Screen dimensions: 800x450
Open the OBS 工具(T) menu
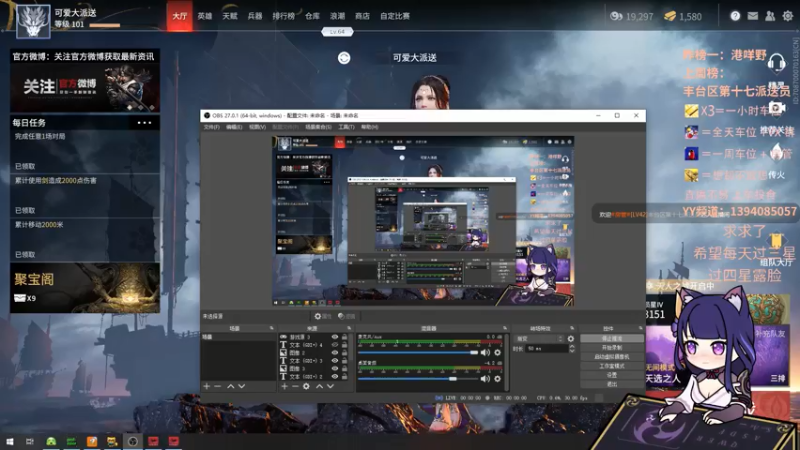pyautogui.click(x=346, y=127)
